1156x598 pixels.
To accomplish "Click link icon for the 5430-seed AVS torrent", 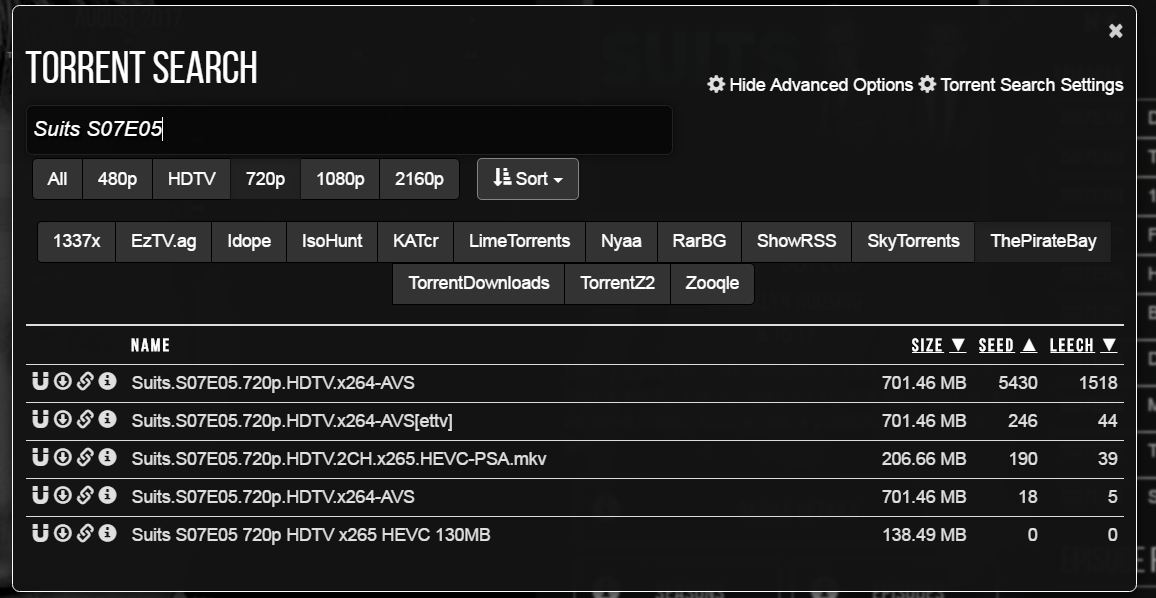I will (85, 381).
